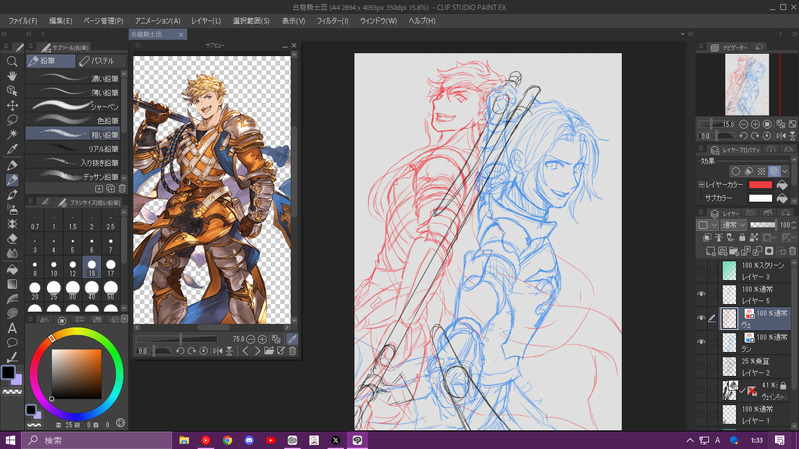Select the magnifier zoom tool
Screen dimensions: 799x449
point(12,61)
